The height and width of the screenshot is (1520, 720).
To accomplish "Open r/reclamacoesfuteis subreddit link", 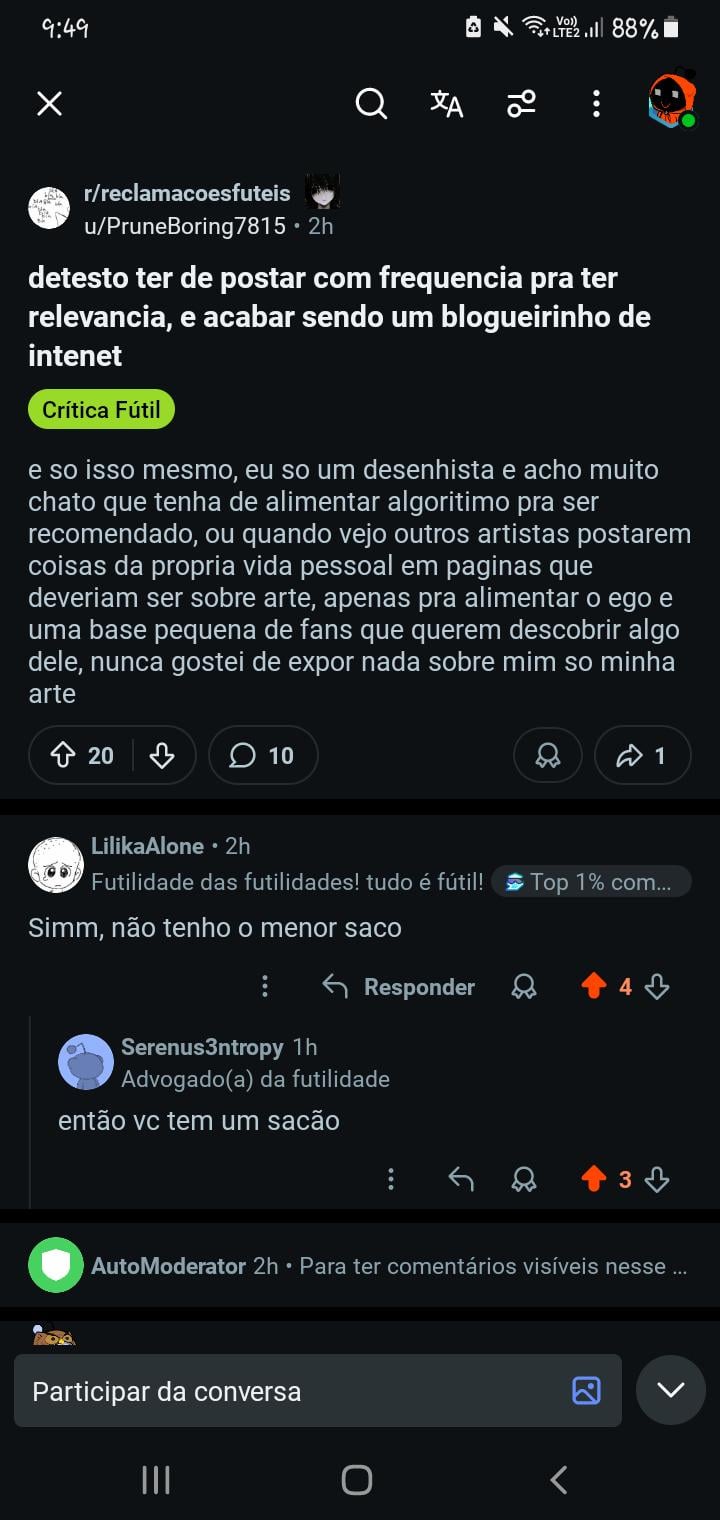I will 187,193.
